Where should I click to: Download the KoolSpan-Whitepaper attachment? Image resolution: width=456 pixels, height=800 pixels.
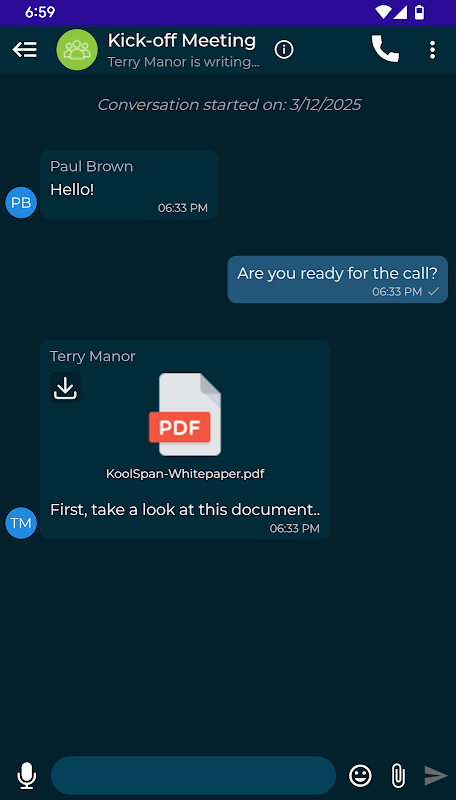point(65,388)
